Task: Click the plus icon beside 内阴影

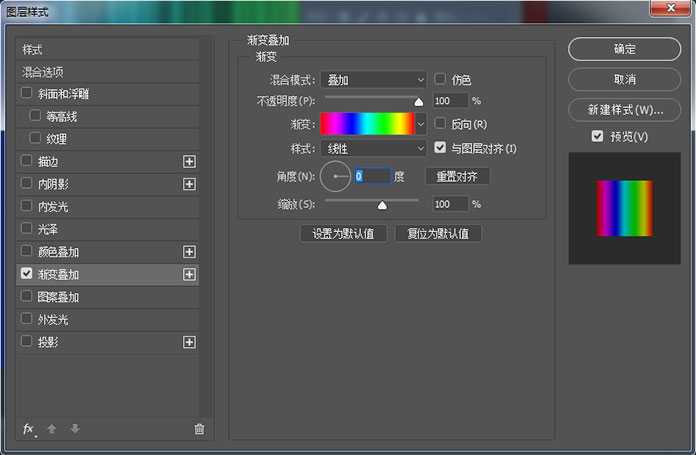Action: (189, 184)
